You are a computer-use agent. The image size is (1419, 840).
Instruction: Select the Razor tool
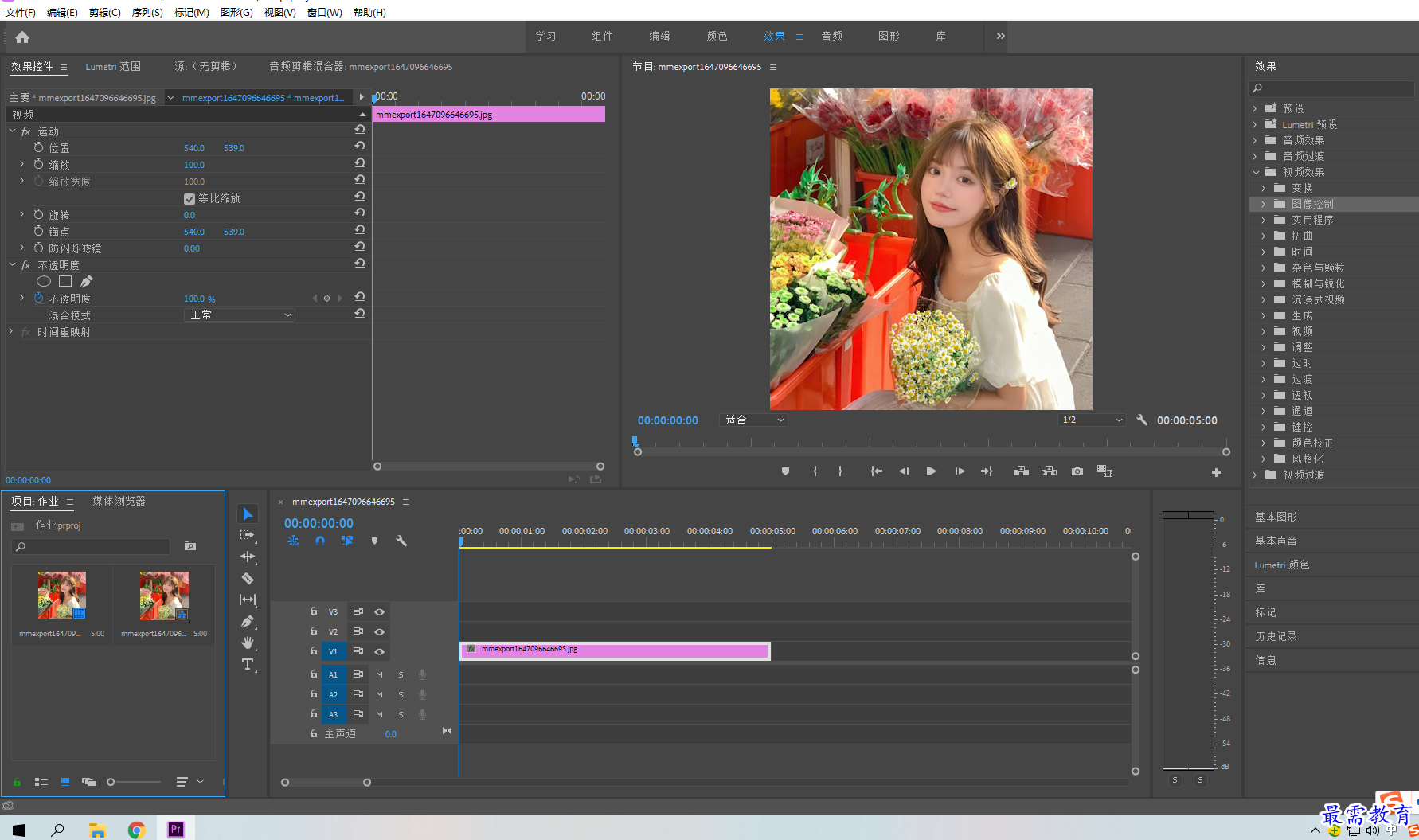tap(248, 579)
